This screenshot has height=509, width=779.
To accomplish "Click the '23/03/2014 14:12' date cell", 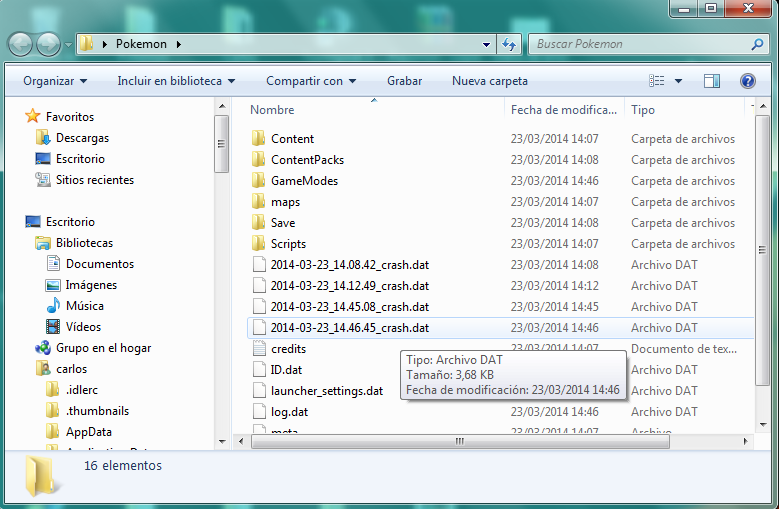I will 554,286.
